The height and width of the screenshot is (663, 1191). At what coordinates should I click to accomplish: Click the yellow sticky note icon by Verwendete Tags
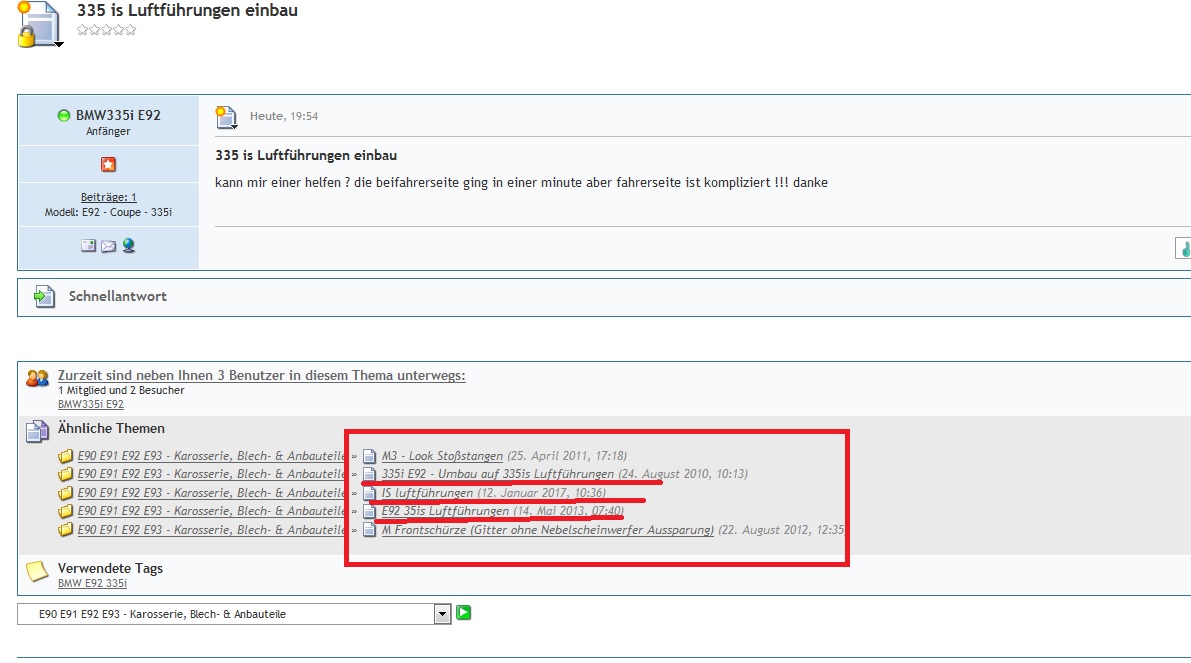(x=37, y=571)
